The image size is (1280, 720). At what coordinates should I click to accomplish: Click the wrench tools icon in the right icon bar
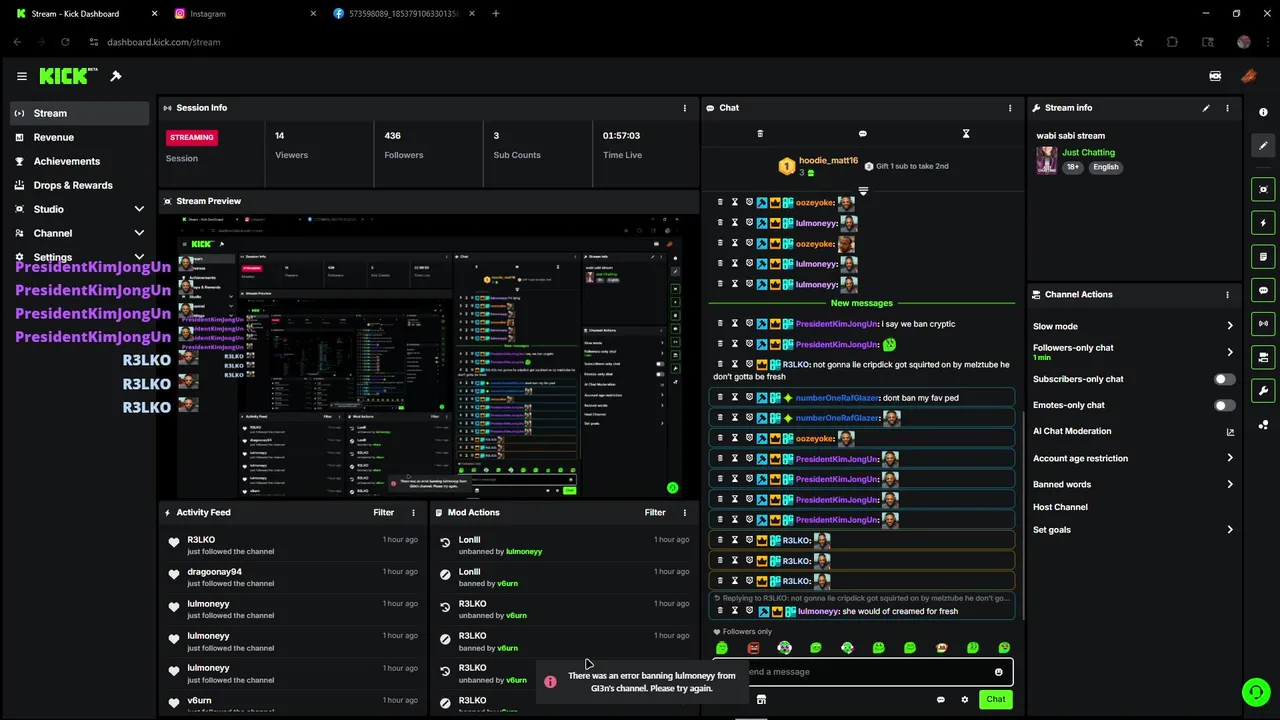[1263, 390]
